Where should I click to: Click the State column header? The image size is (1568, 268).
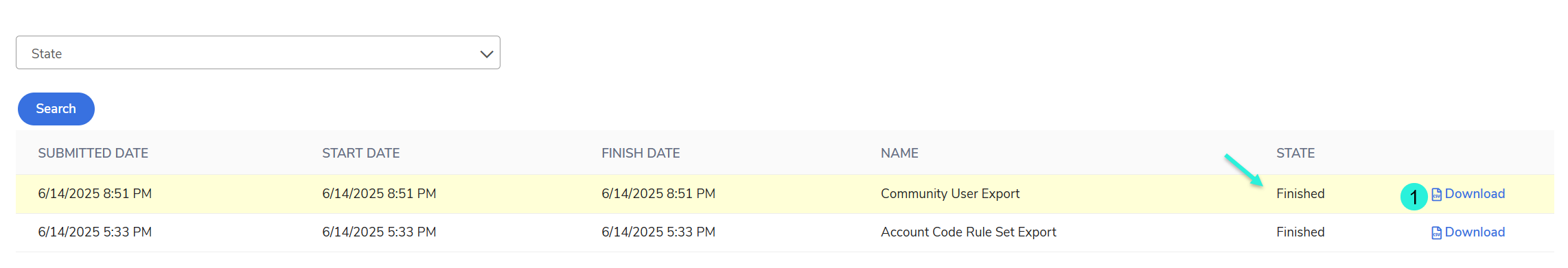1295,153
